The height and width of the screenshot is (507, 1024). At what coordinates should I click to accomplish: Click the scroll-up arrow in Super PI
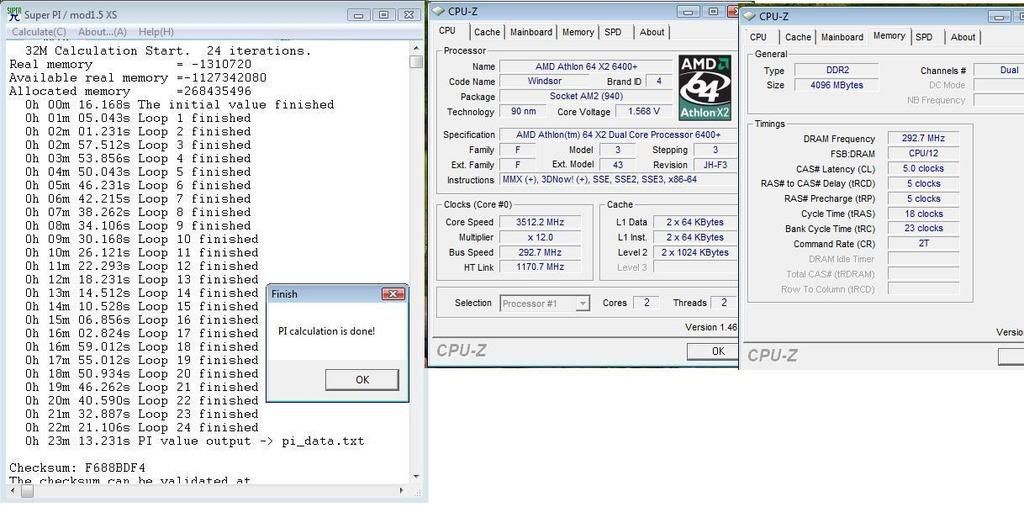[x=416, y=48]
